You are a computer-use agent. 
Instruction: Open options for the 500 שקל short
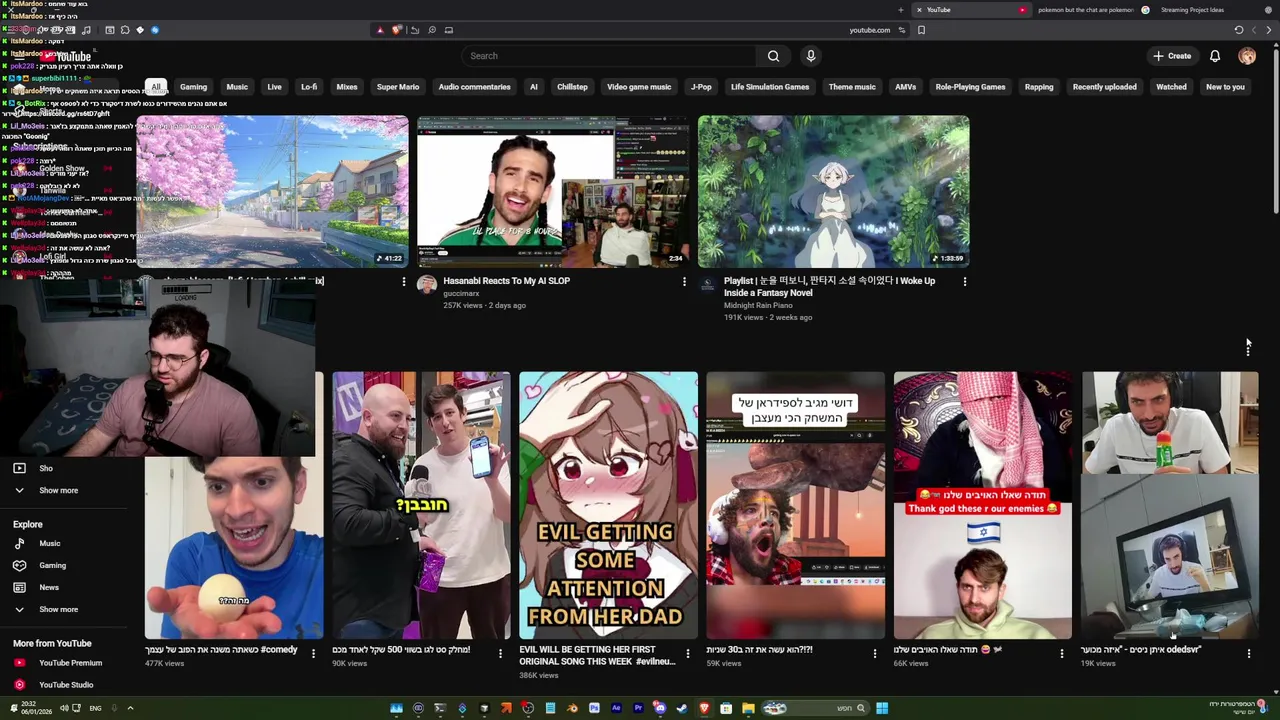coord(500,653)
